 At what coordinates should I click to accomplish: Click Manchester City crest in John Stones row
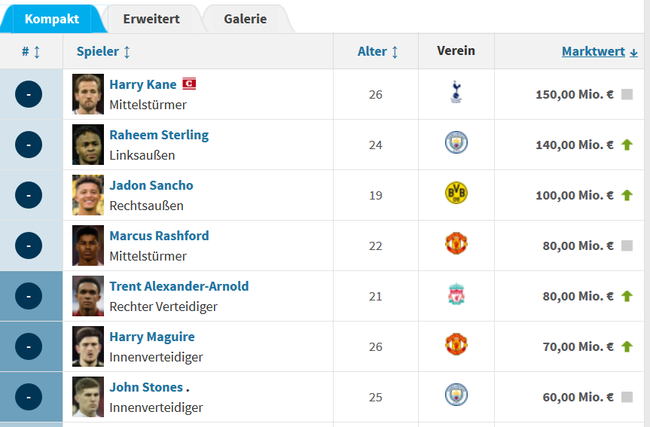(x=456, y=395)
